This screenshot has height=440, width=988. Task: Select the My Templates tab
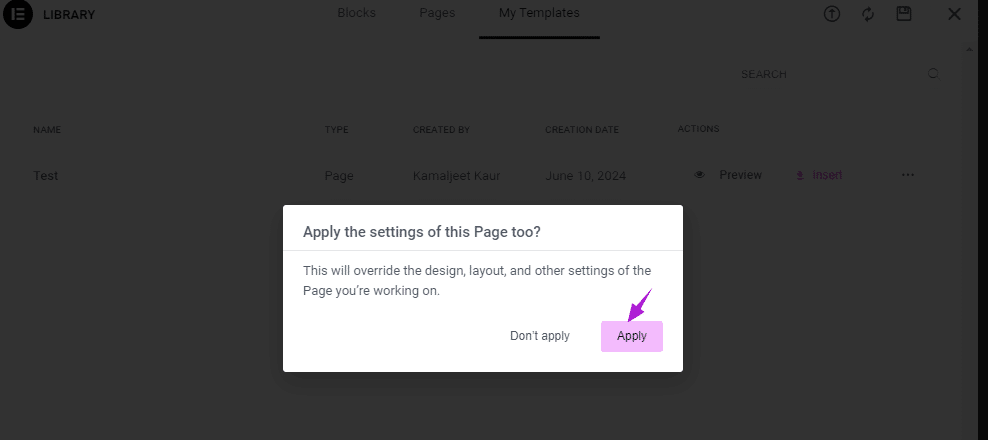539,13
